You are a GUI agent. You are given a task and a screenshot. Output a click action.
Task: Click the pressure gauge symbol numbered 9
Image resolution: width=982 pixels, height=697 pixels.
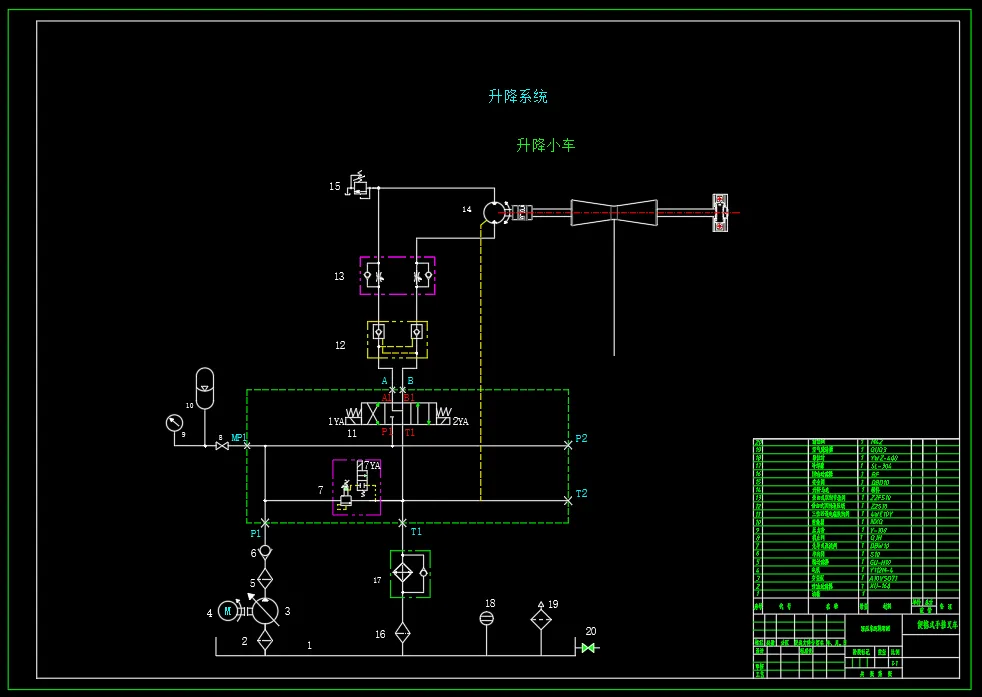tap(174, 423)
